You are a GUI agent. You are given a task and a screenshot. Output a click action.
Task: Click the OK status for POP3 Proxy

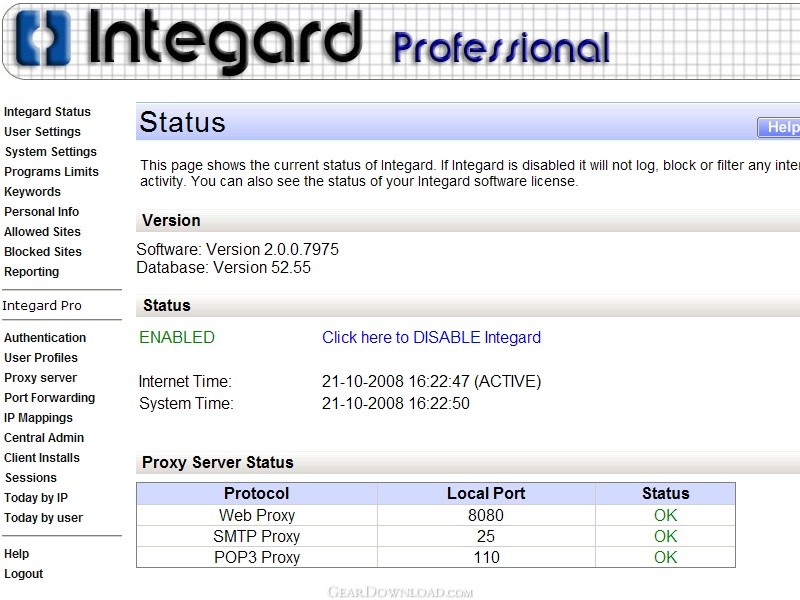665,557
